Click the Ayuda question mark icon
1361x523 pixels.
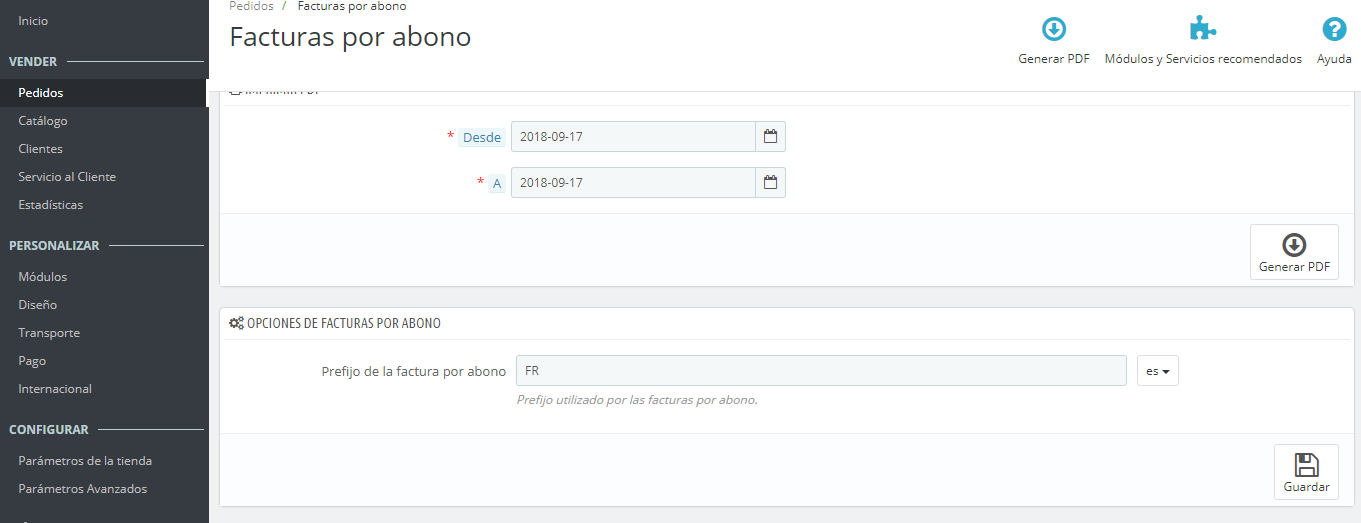[x=1334, y=29]
